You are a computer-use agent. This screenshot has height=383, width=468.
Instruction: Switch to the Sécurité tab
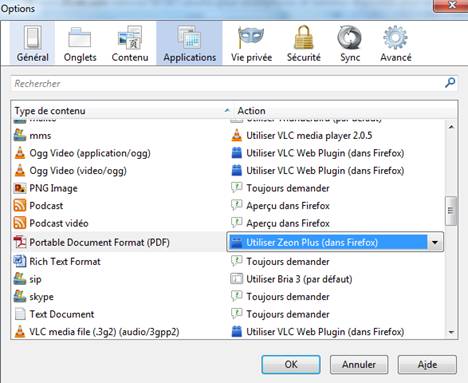coord(304,43)
